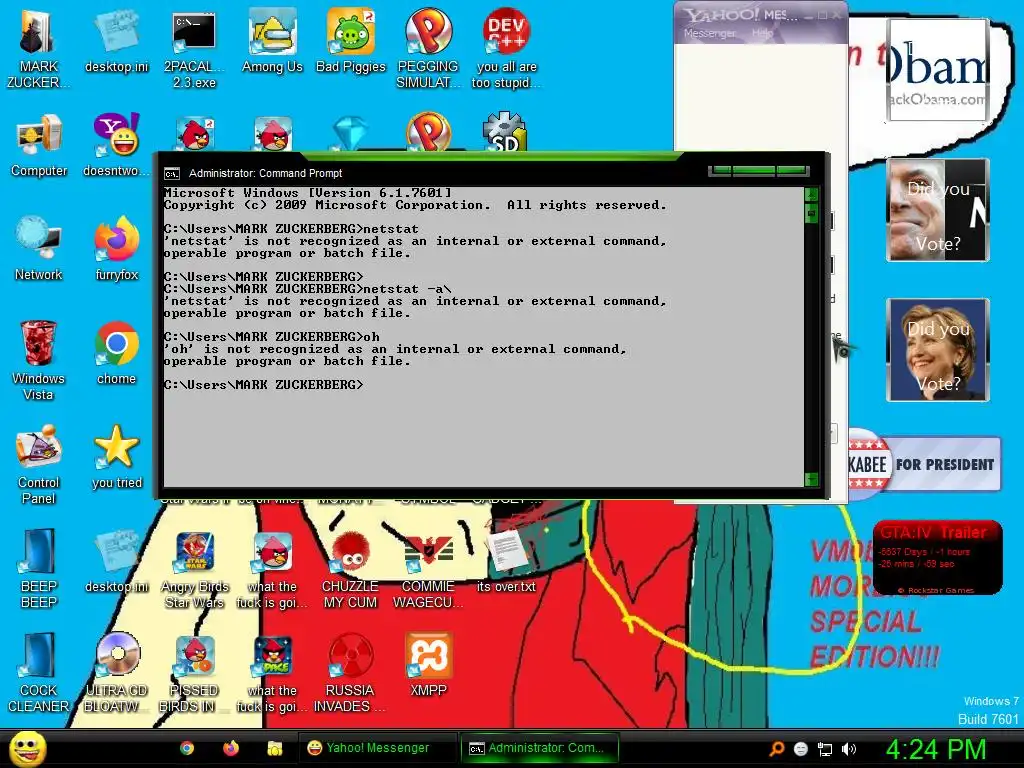The image size is (1024, 768).
Task: Open the file explorer folder on taskbar
Action: pos(274,748)
